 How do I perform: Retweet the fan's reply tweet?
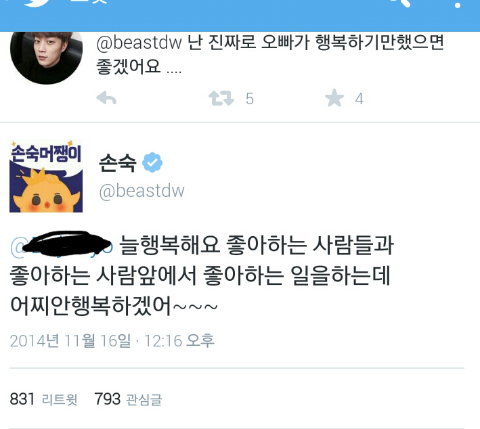click(221, 99)
